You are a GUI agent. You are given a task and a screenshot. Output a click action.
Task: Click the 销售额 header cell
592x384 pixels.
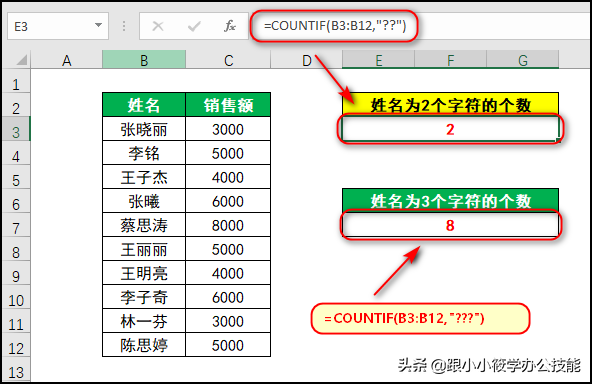(x=228, y=105)
